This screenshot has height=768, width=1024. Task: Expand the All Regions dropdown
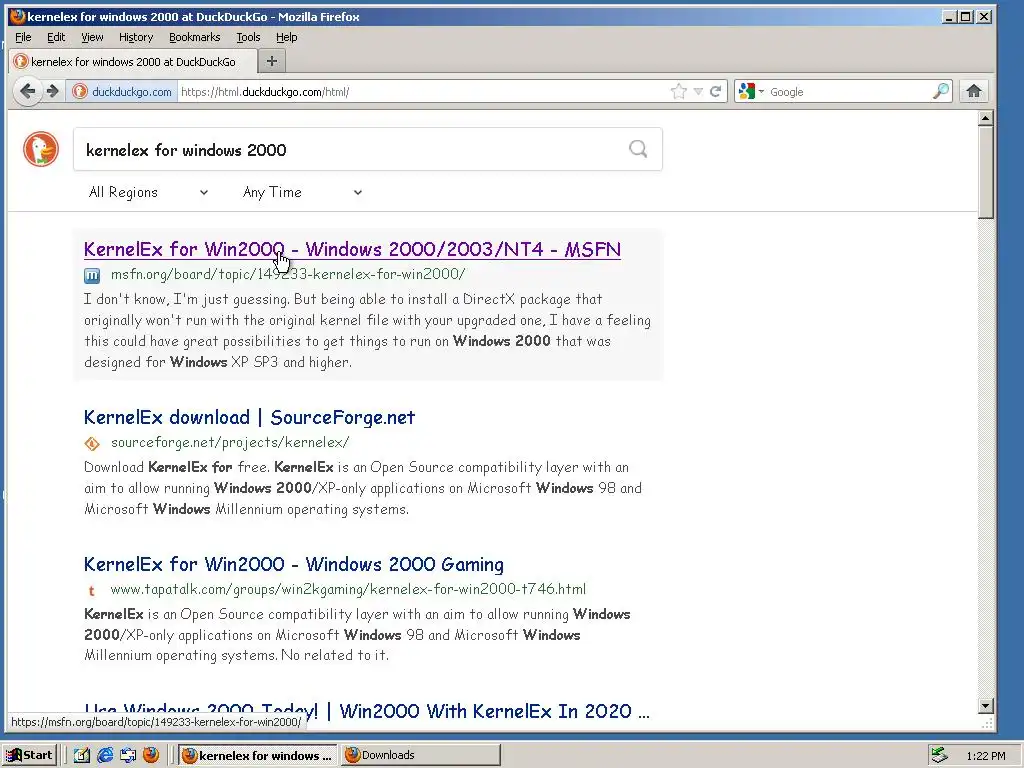[148, 192]
